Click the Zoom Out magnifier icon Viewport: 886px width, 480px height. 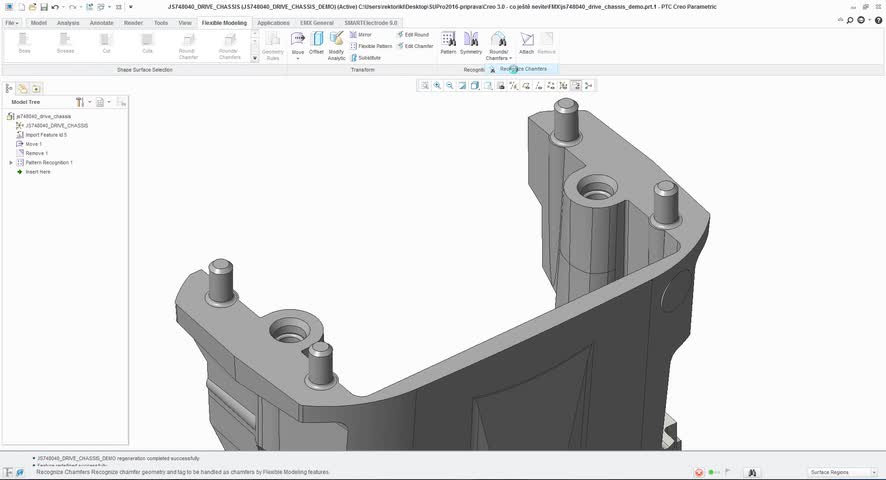[450, 85]
